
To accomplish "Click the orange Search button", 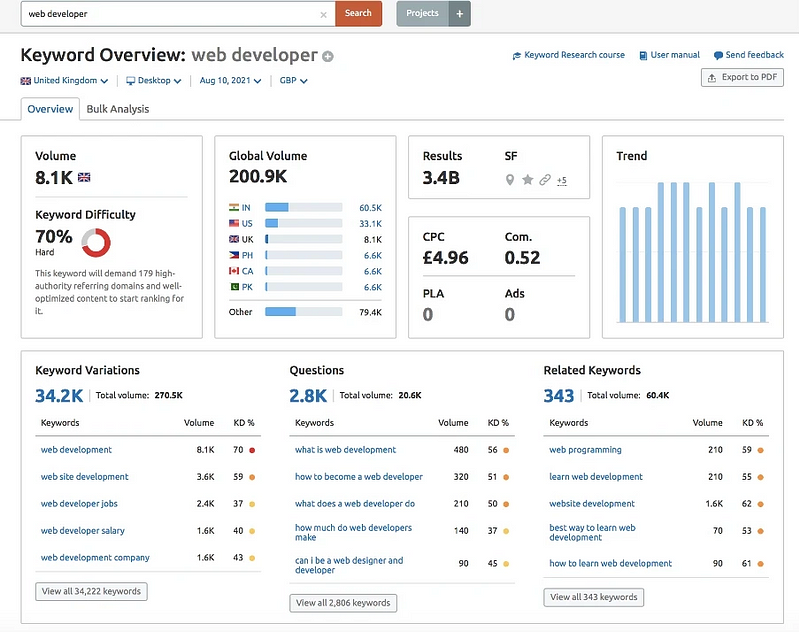I will click(358, 14).
